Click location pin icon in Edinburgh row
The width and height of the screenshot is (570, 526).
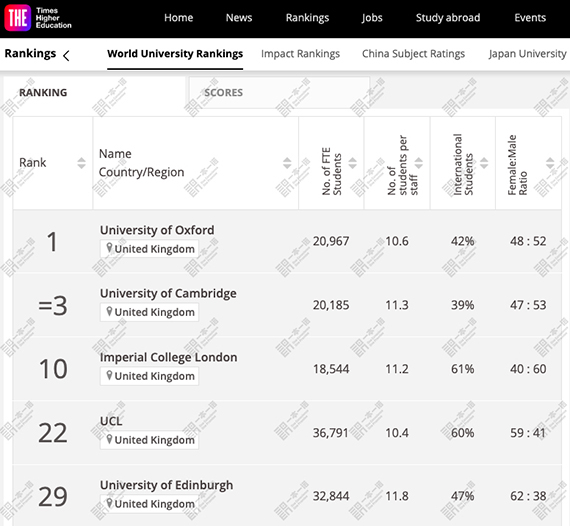click(109, 503)
